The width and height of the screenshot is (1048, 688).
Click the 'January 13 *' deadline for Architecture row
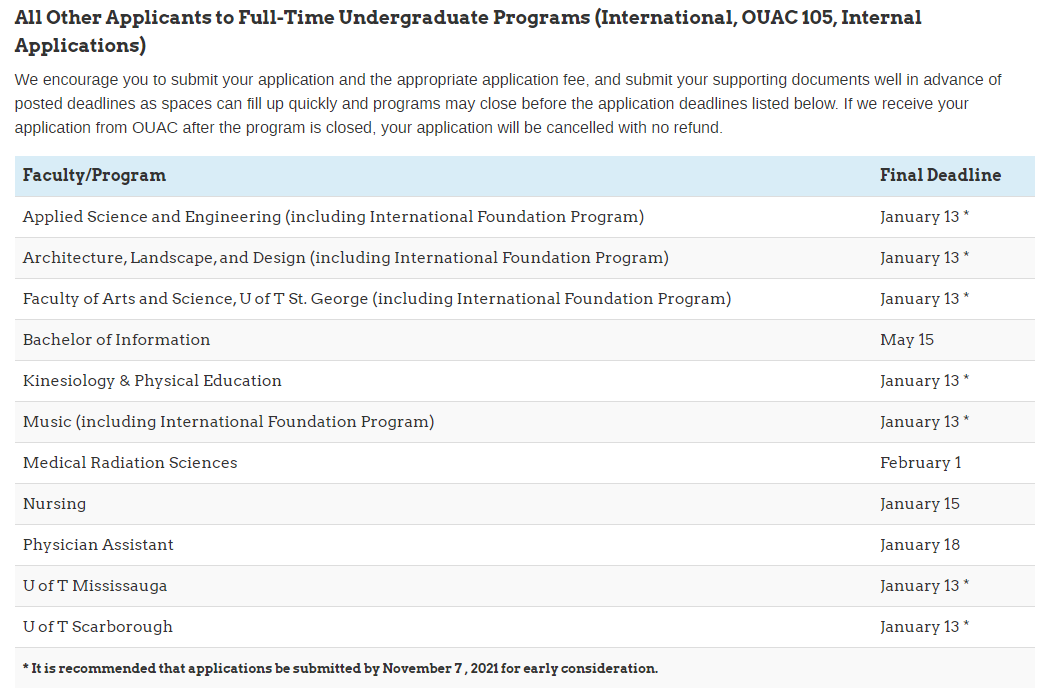pos(924,258)
